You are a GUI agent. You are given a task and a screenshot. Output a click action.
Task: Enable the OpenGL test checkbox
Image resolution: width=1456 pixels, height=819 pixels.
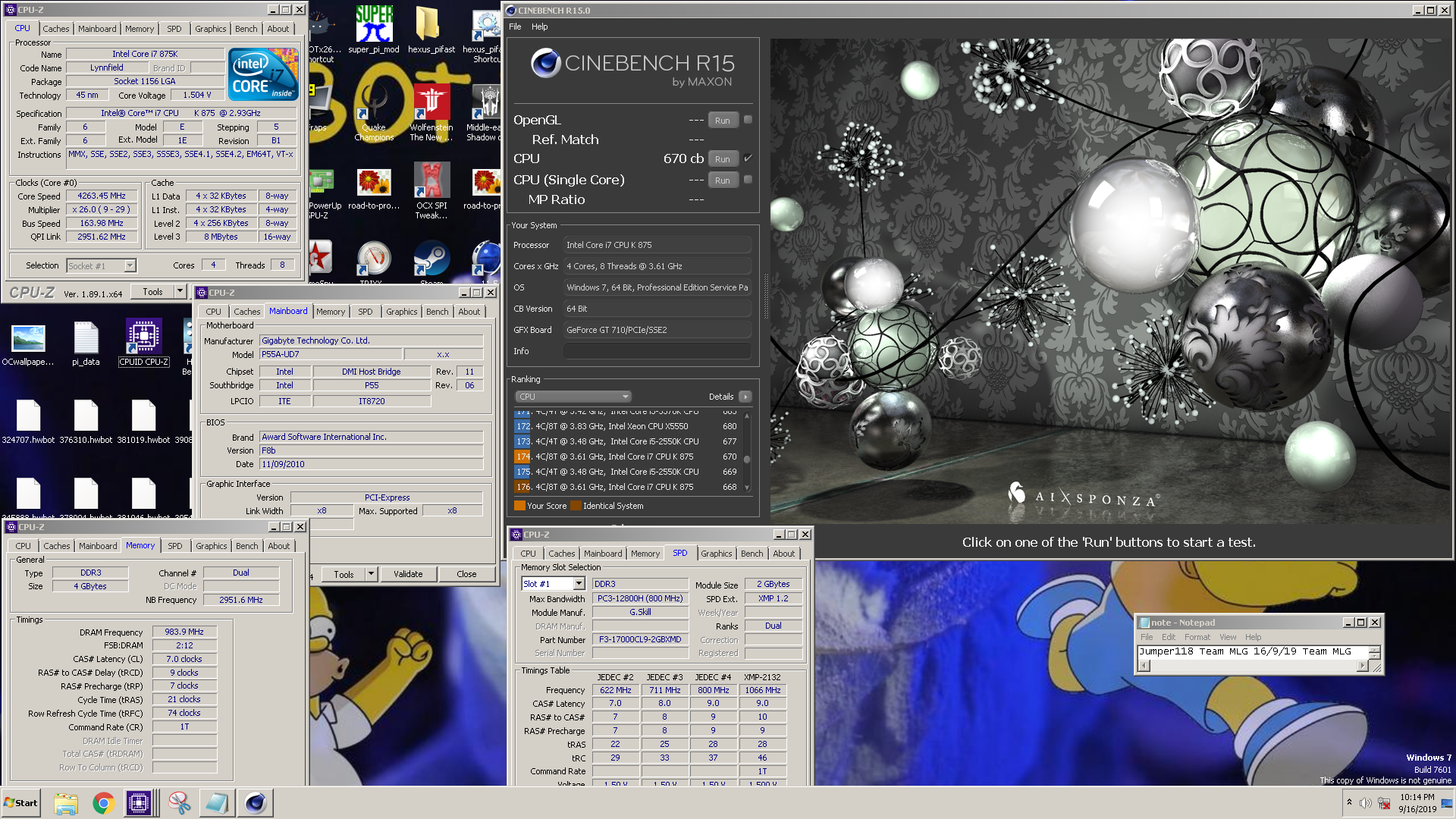[x=748, y=120]
